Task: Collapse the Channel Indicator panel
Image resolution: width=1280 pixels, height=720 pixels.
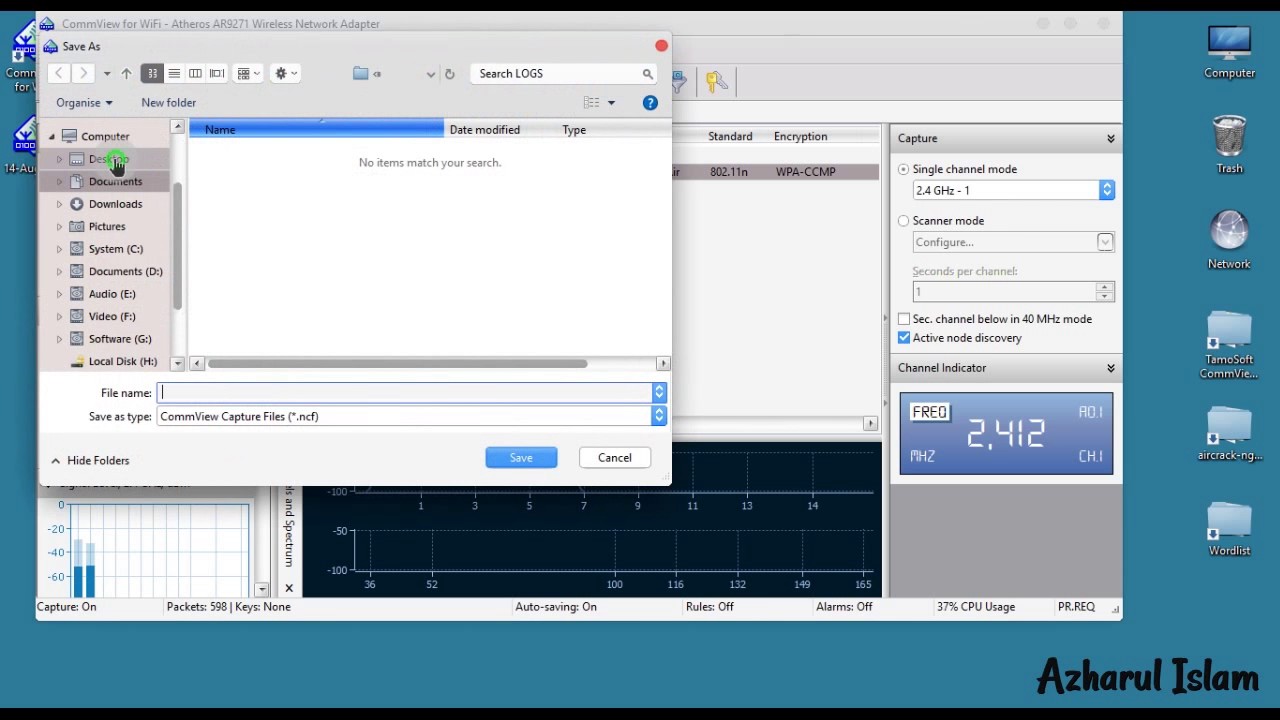Action: (1110, 368)
